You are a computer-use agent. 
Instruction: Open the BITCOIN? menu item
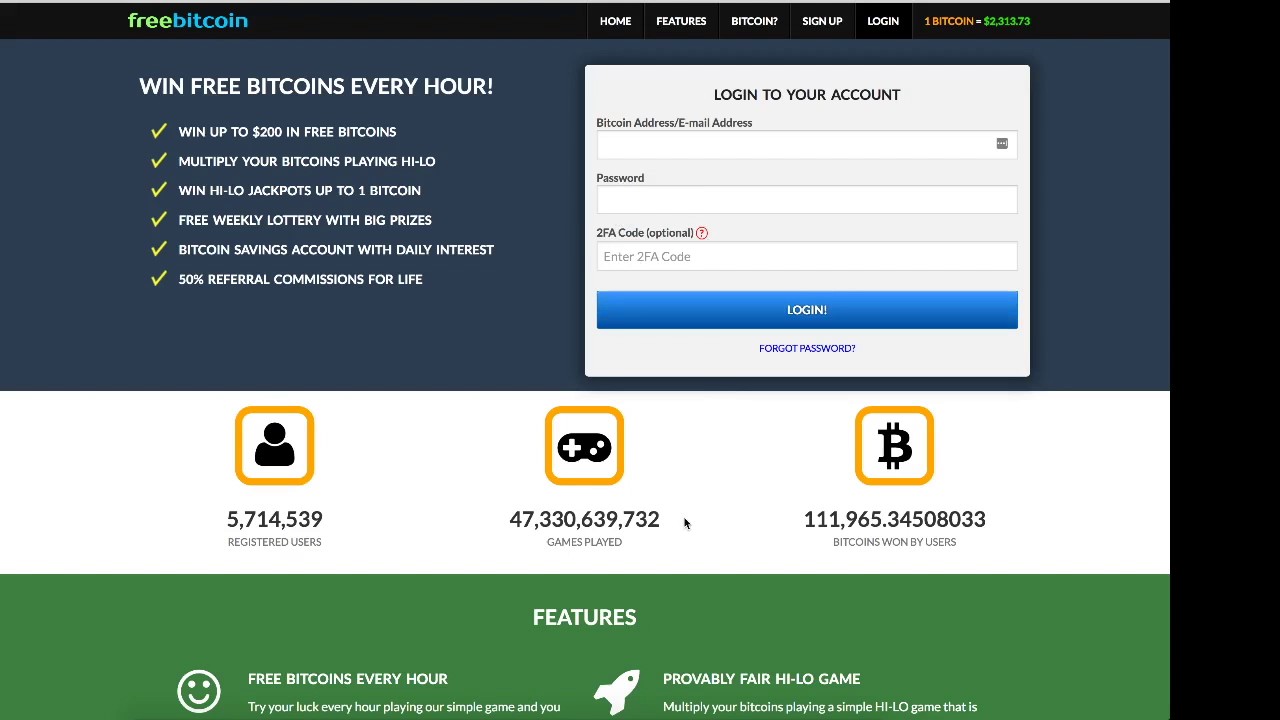click(754, 21)
